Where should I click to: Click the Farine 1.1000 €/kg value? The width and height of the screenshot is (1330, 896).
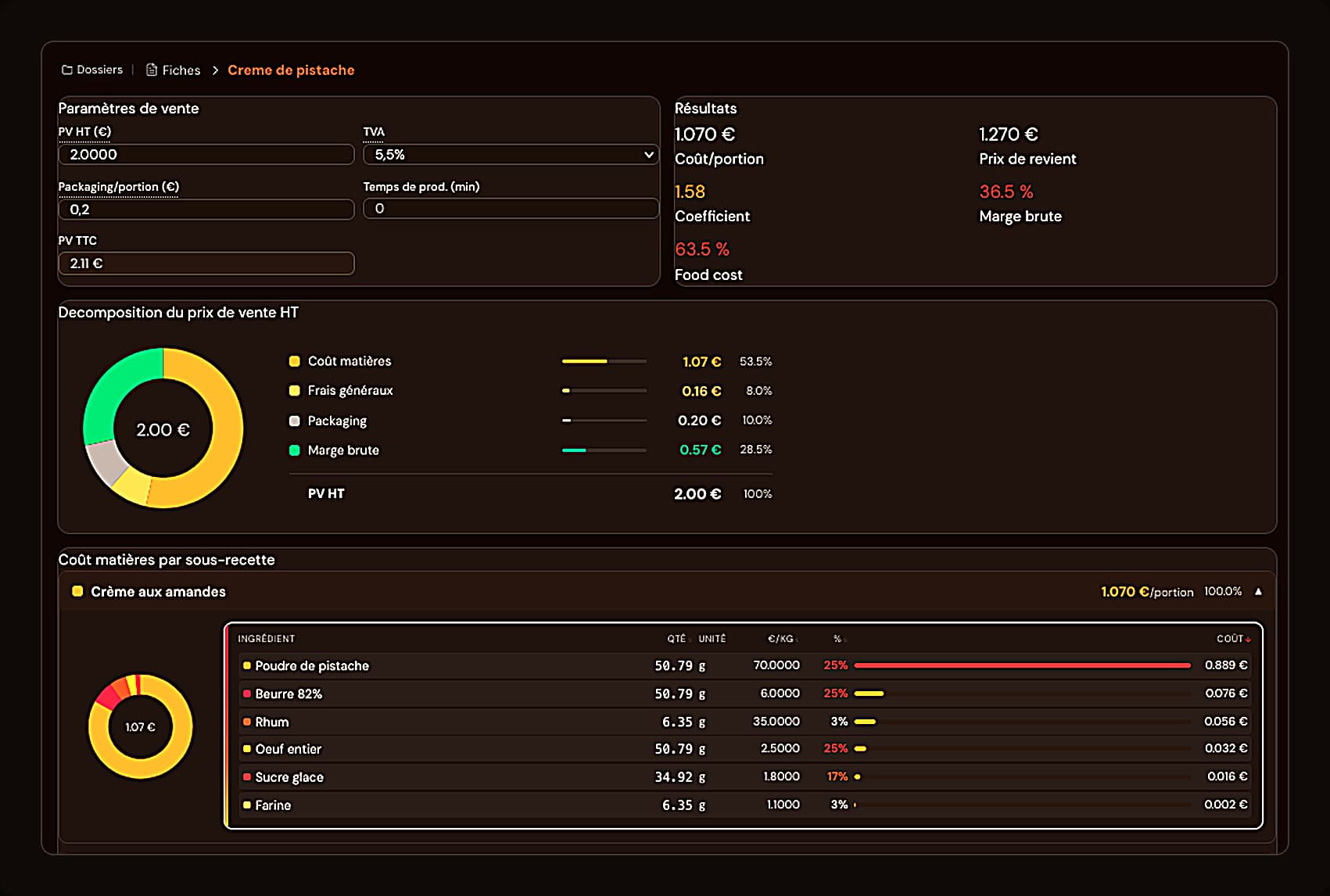783,805
